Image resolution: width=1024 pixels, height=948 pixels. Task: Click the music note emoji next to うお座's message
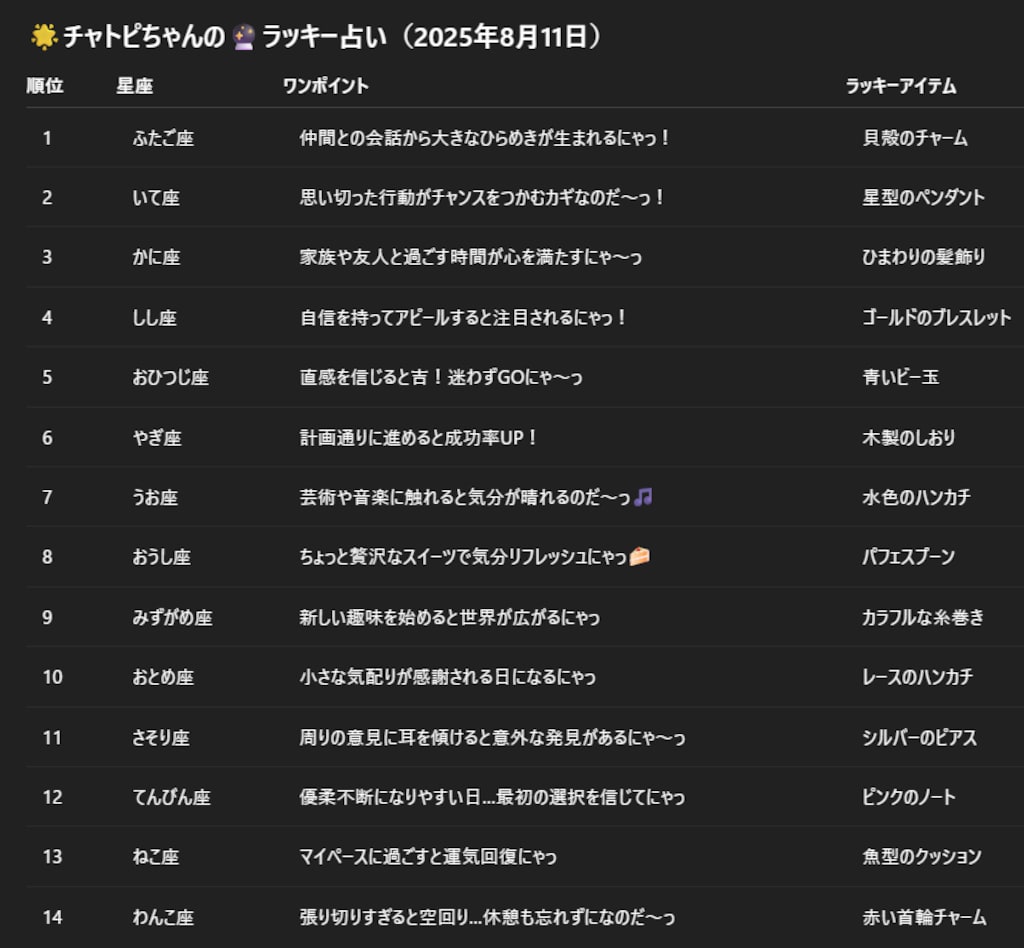(644, 497)
